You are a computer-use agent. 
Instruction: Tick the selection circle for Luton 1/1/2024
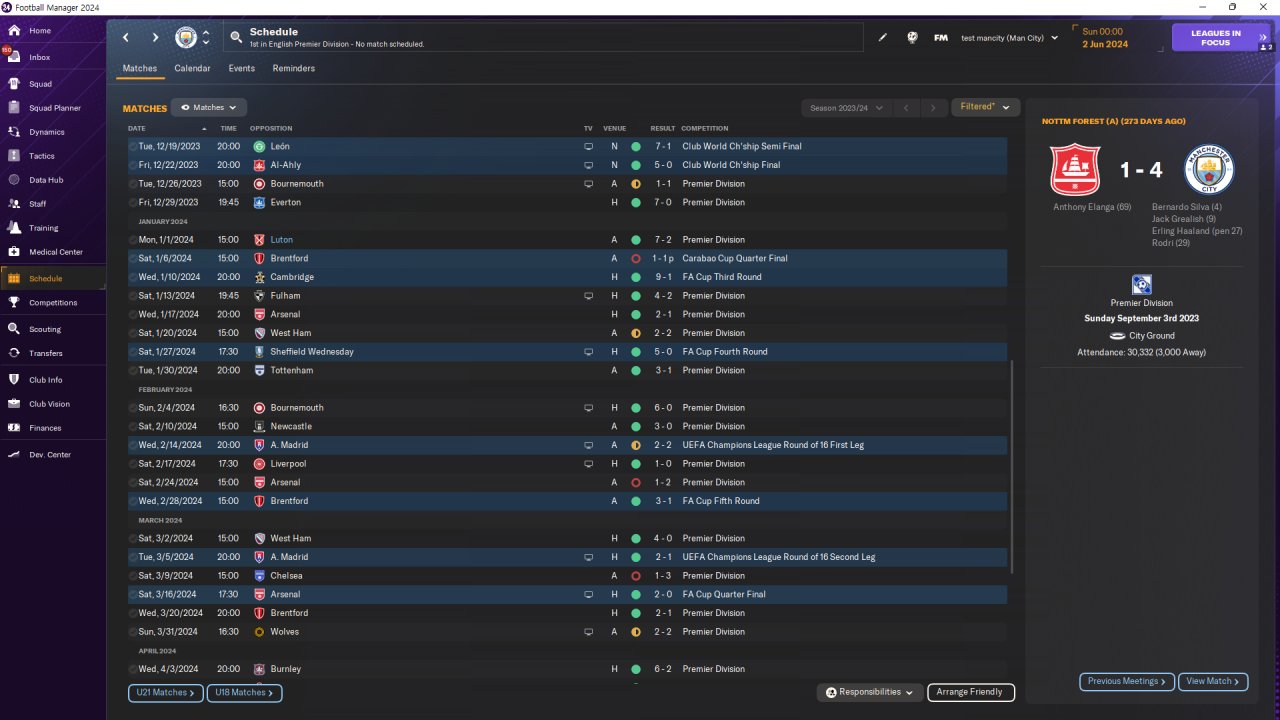point(133,240)
